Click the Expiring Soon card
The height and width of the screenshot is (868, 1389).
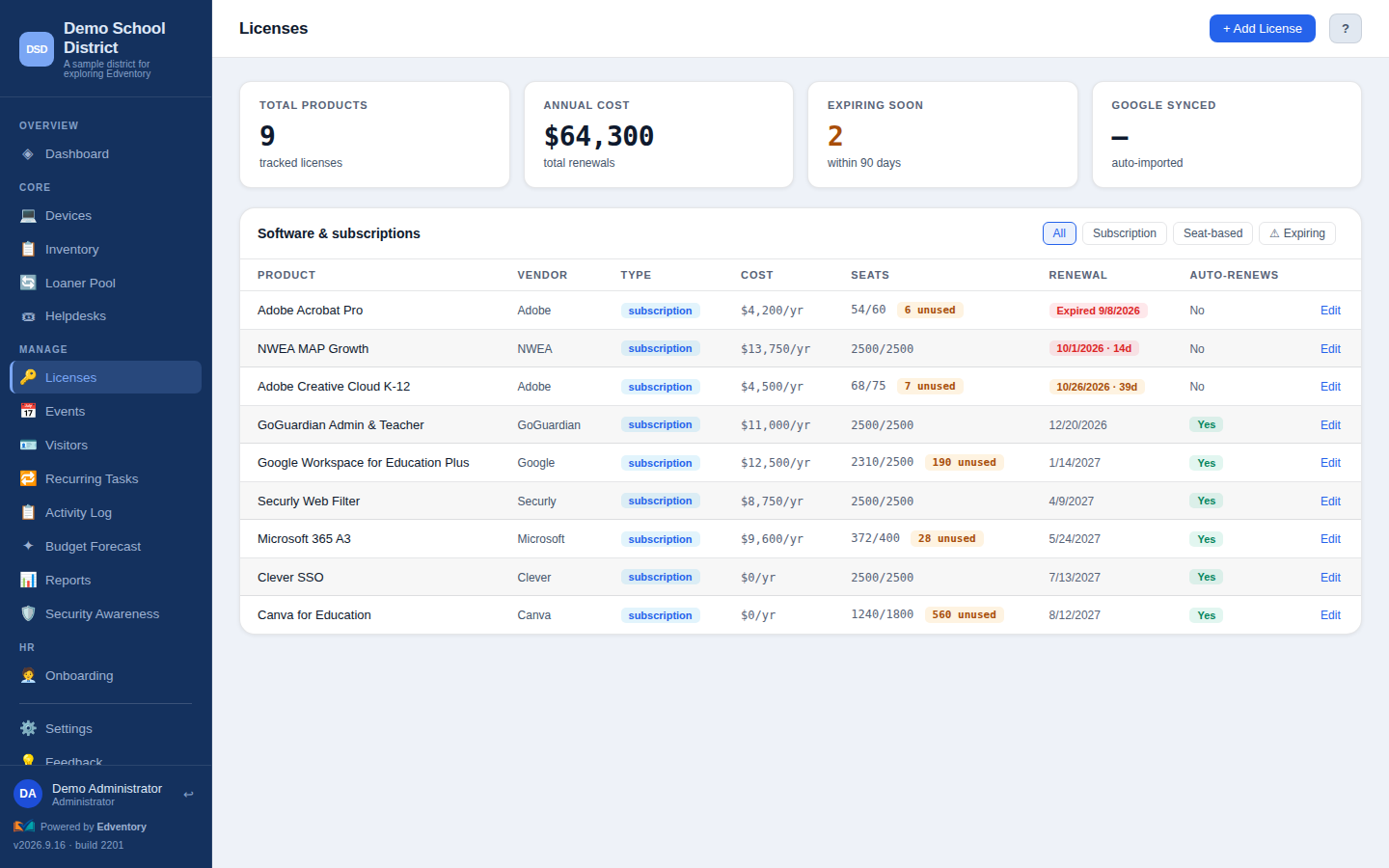942,134
